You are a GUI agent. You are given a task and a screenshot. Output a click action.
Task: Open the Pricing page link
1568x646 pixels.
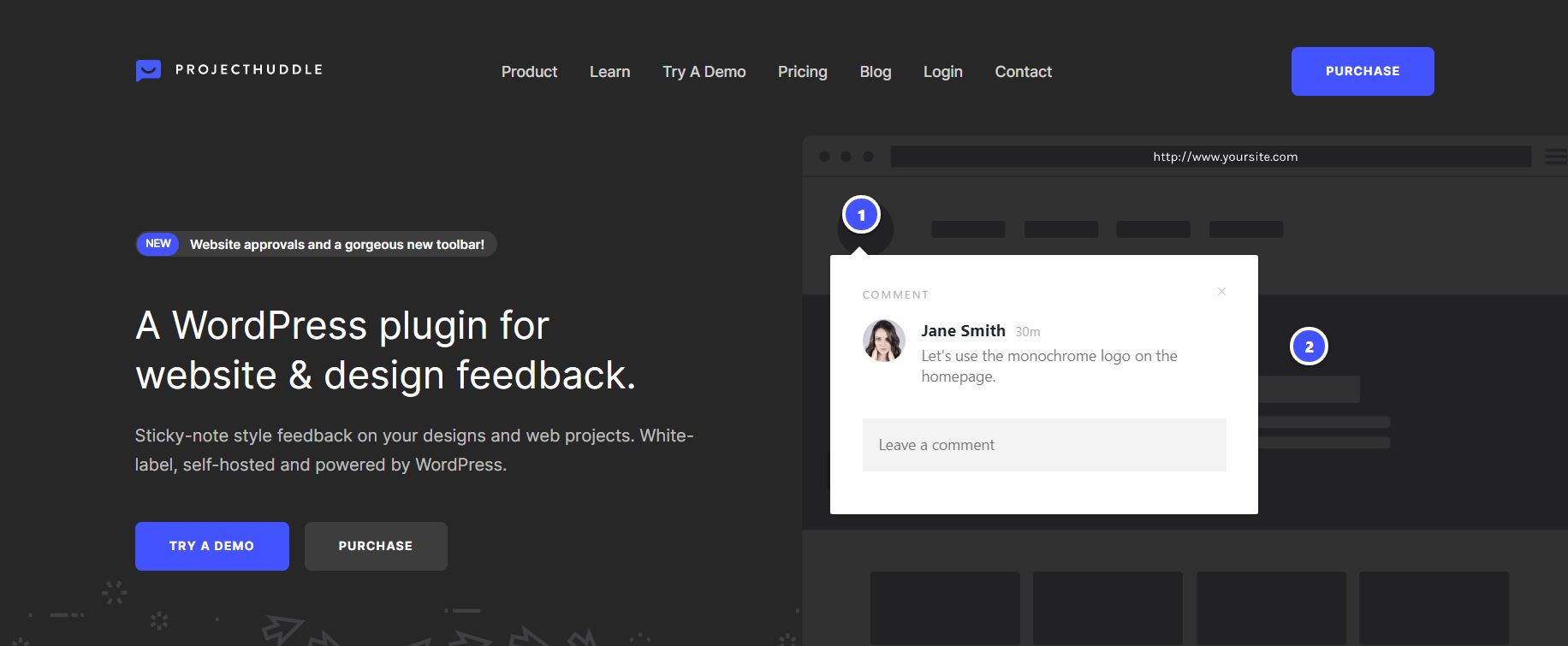[802, 72]
